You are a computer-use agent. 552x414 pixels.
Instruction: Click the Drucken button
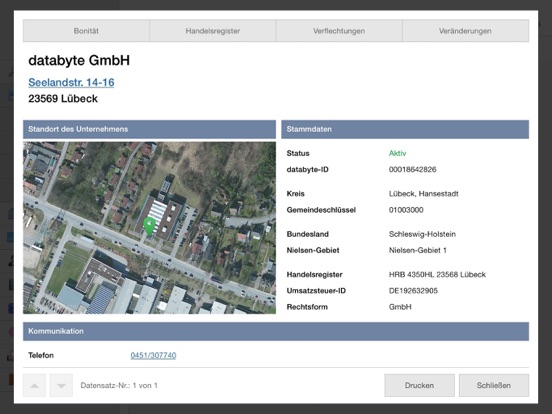pyautogui.click(x=419, y=385)
